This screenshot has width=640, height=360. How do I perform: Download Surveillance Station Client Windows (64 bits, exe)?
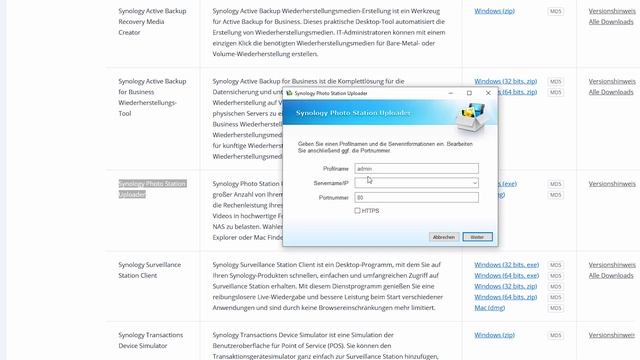507,276
